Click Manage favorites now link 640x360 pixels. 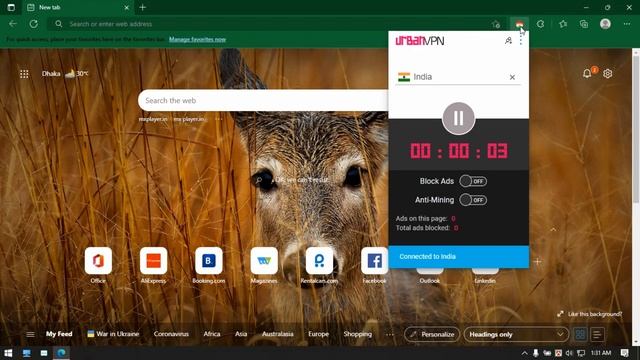[198, 40]
